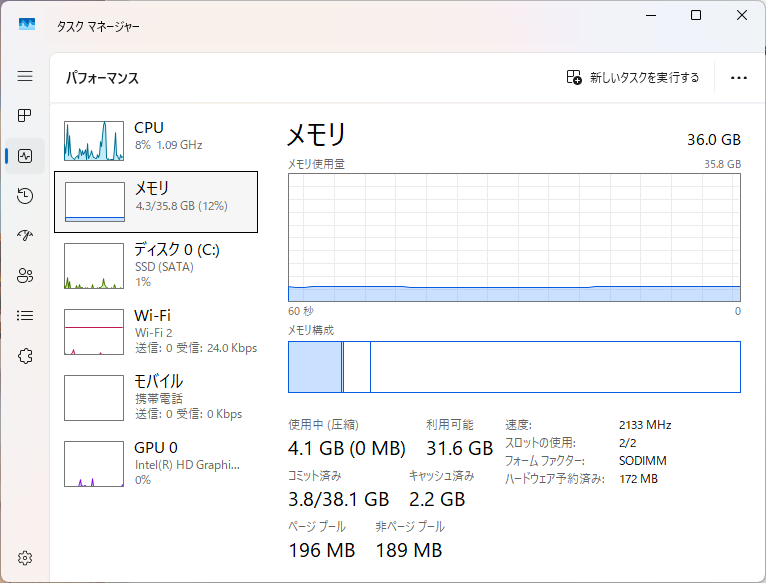Screen dimensions: 766x583
Task: Click the メモリ構成 memory composition bar
Action: (x=514, y=367)
